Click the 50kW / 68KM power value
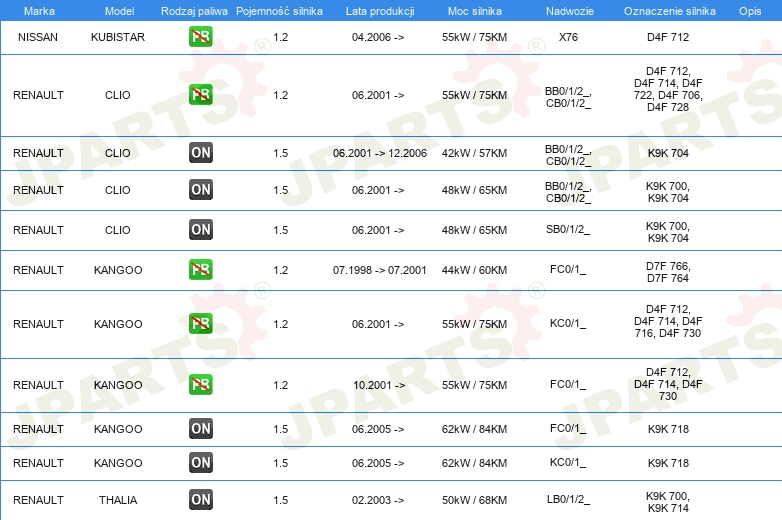 [x=474, y=500]
